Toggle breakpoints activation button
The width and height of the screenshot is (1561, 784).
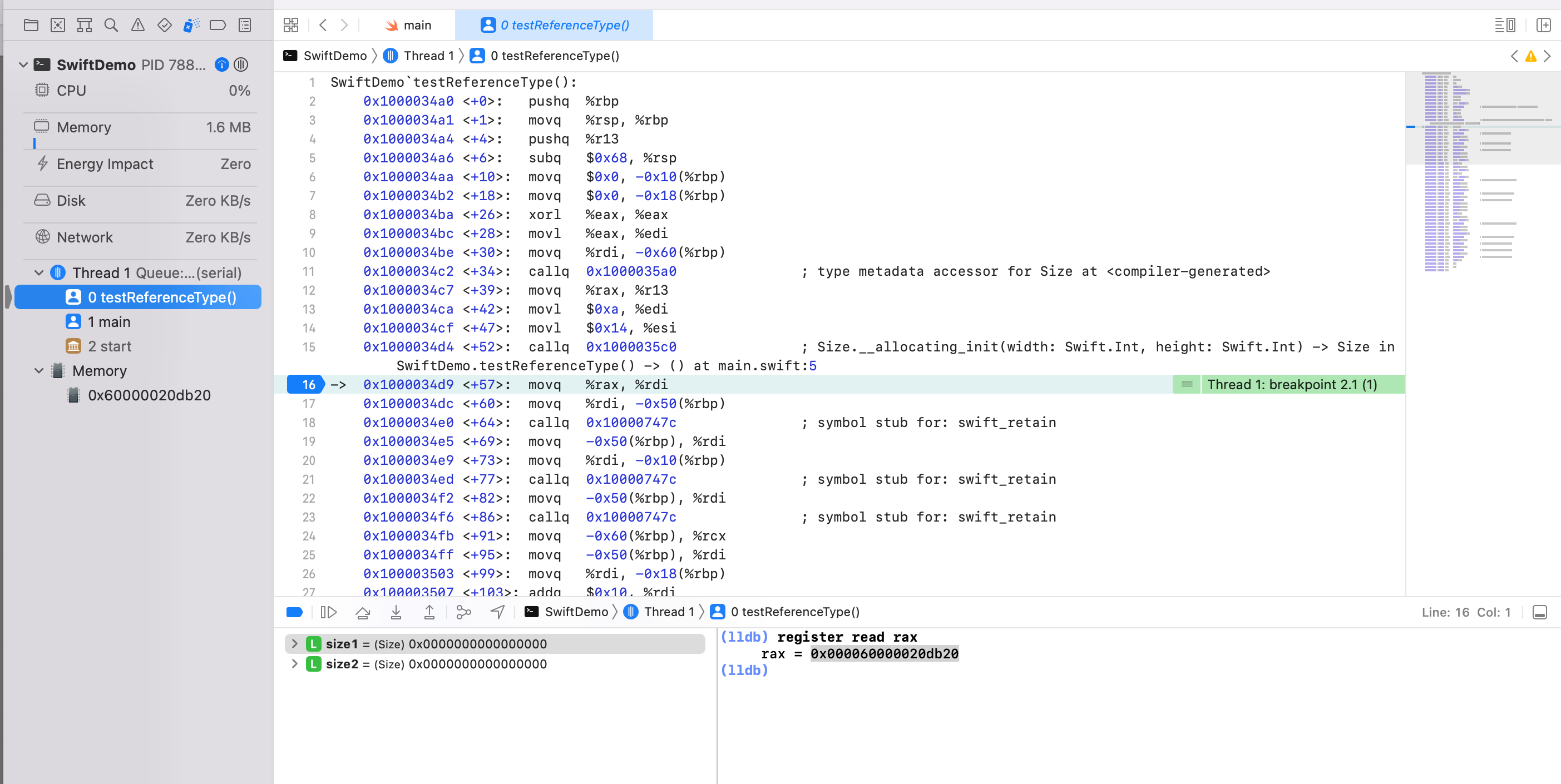point(294,613)
